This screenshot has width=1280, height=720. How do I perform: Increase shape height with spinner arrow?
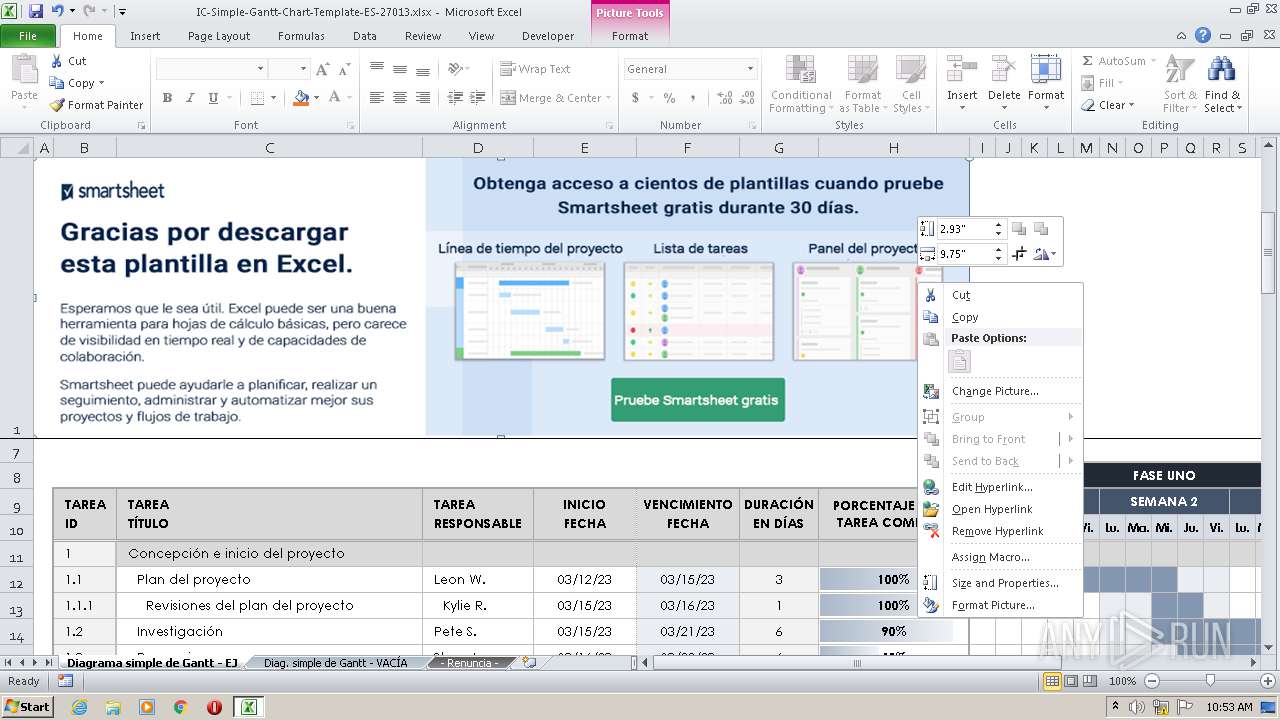click(998, 225)
